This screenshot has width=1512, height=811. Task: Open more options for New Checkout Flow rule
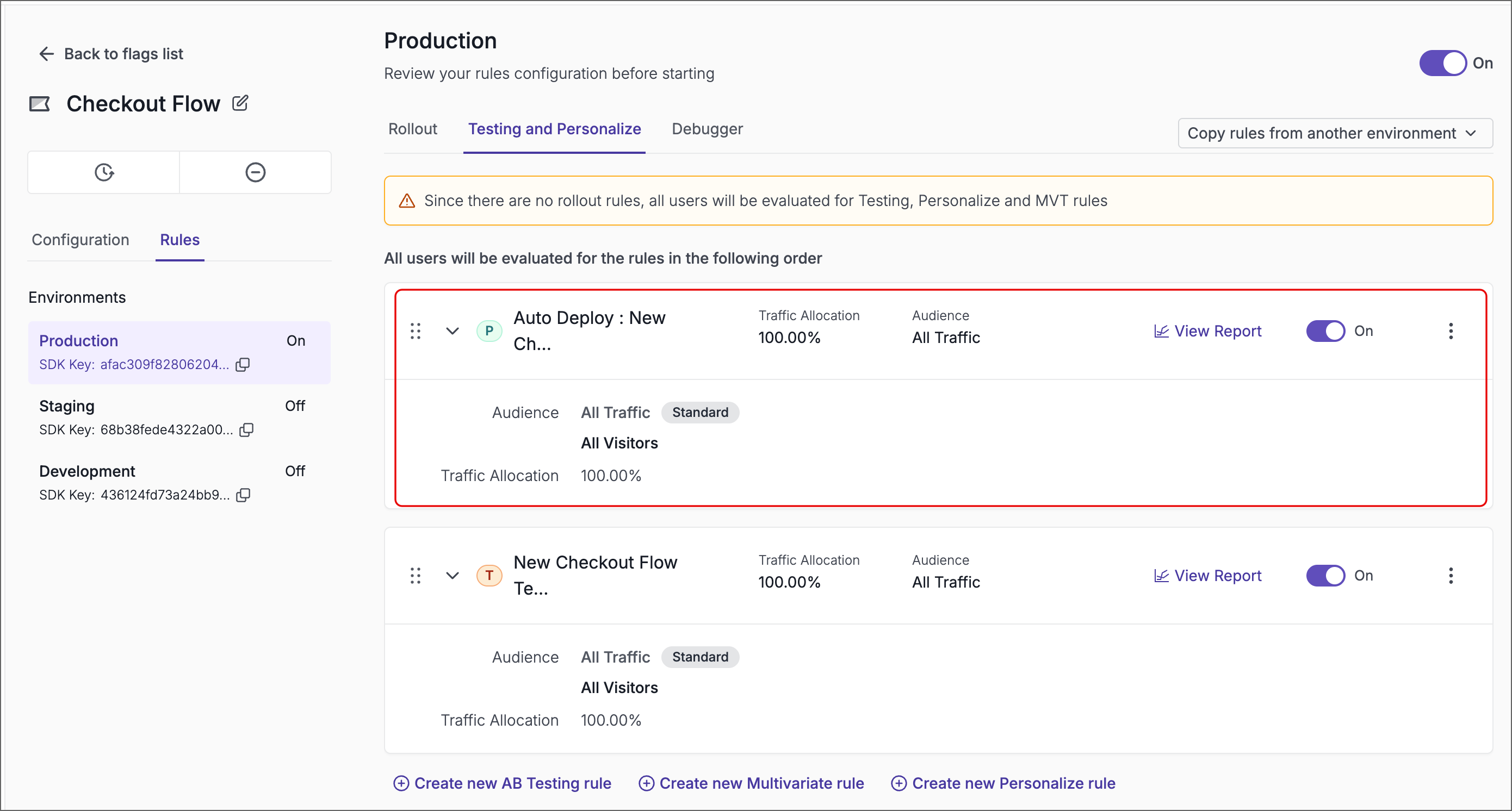pyautogui.click(x=1451, y=576)
